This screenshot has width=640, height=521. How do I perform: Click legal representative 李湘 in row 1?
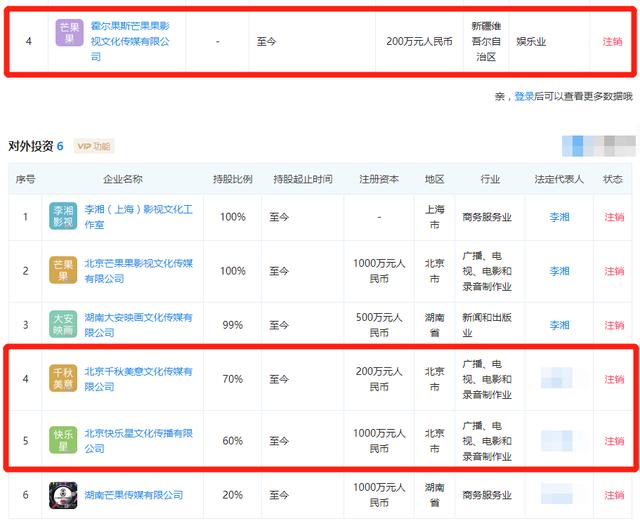pos(559,216)
